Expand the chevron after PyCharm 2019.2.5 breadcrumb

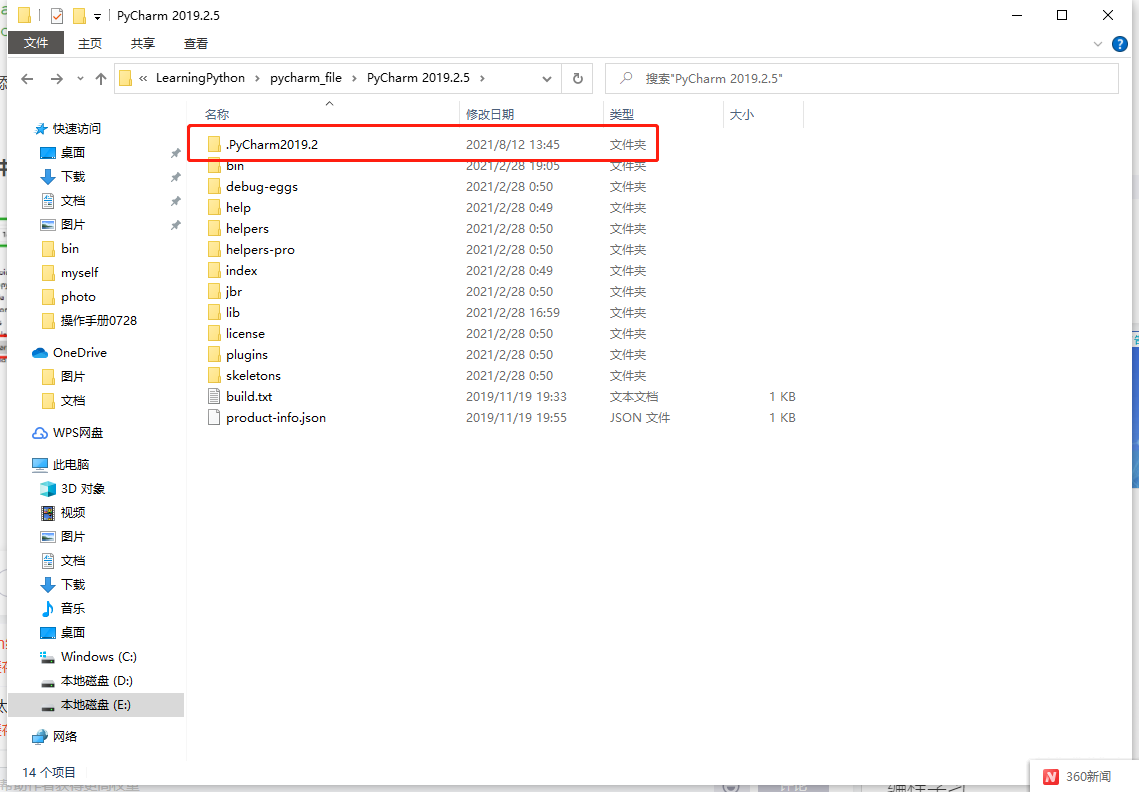point(482,78)
